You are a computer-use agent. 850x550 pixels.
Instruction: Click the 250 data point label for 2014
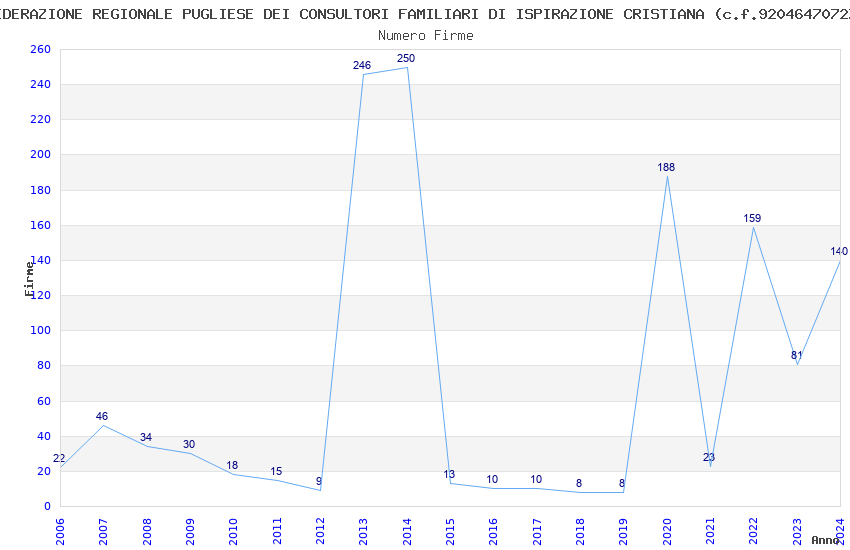click(x=405, y=58)
